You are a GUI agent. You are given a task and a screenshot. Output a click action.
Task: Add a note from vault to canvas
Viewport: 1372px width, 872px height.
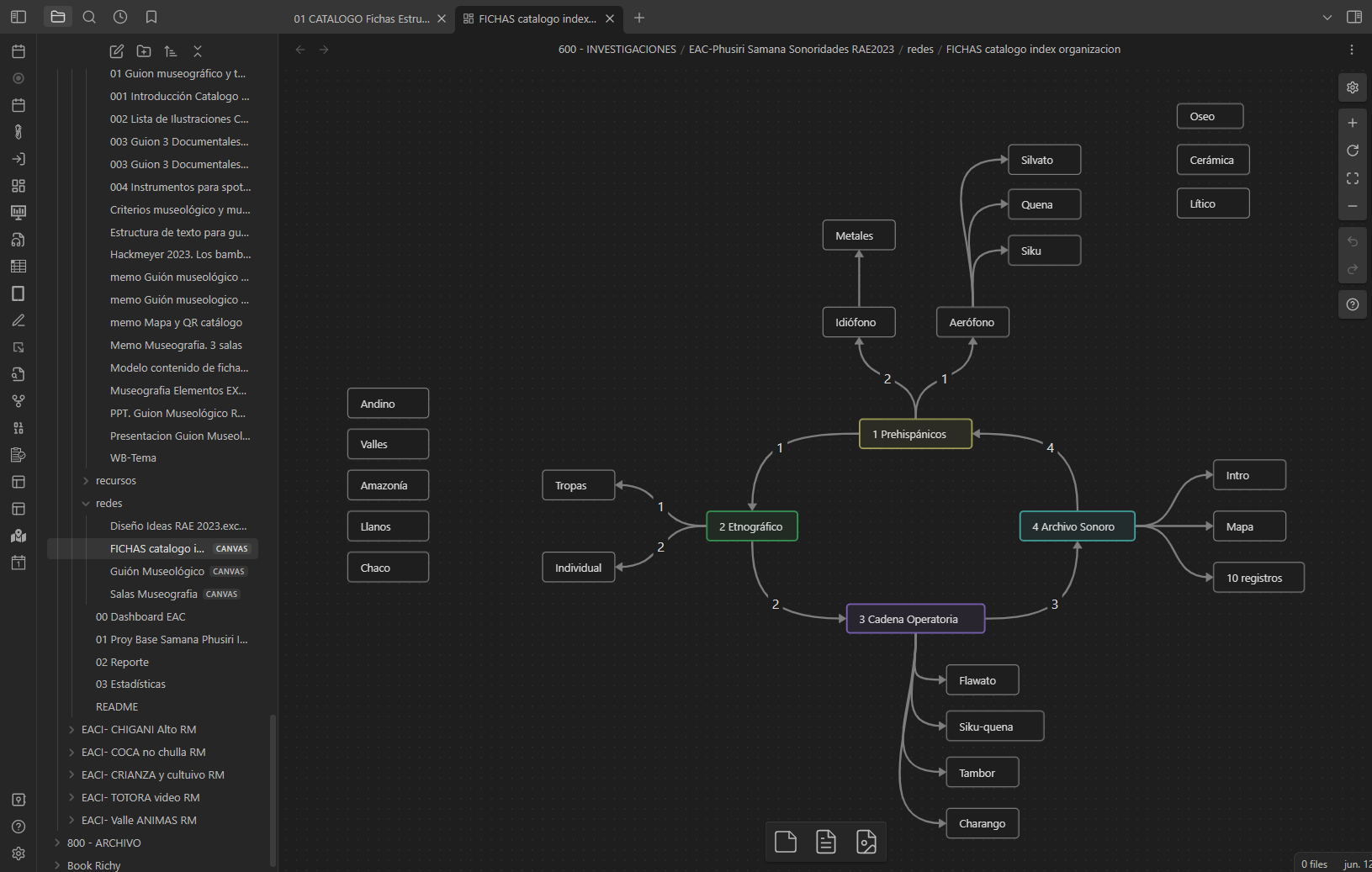(826, 842)
